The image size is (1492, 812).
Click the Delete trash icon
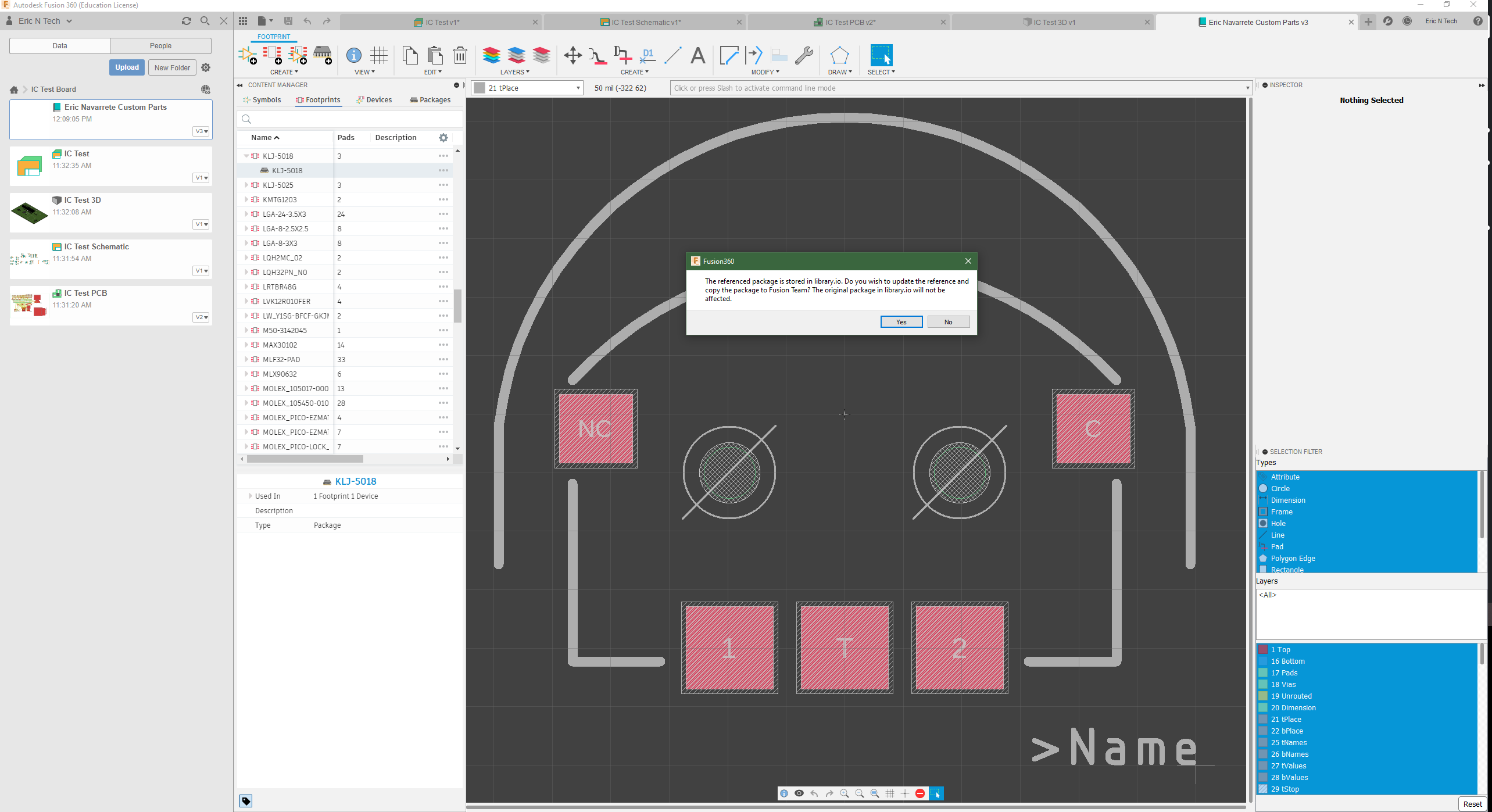(460, 55)
